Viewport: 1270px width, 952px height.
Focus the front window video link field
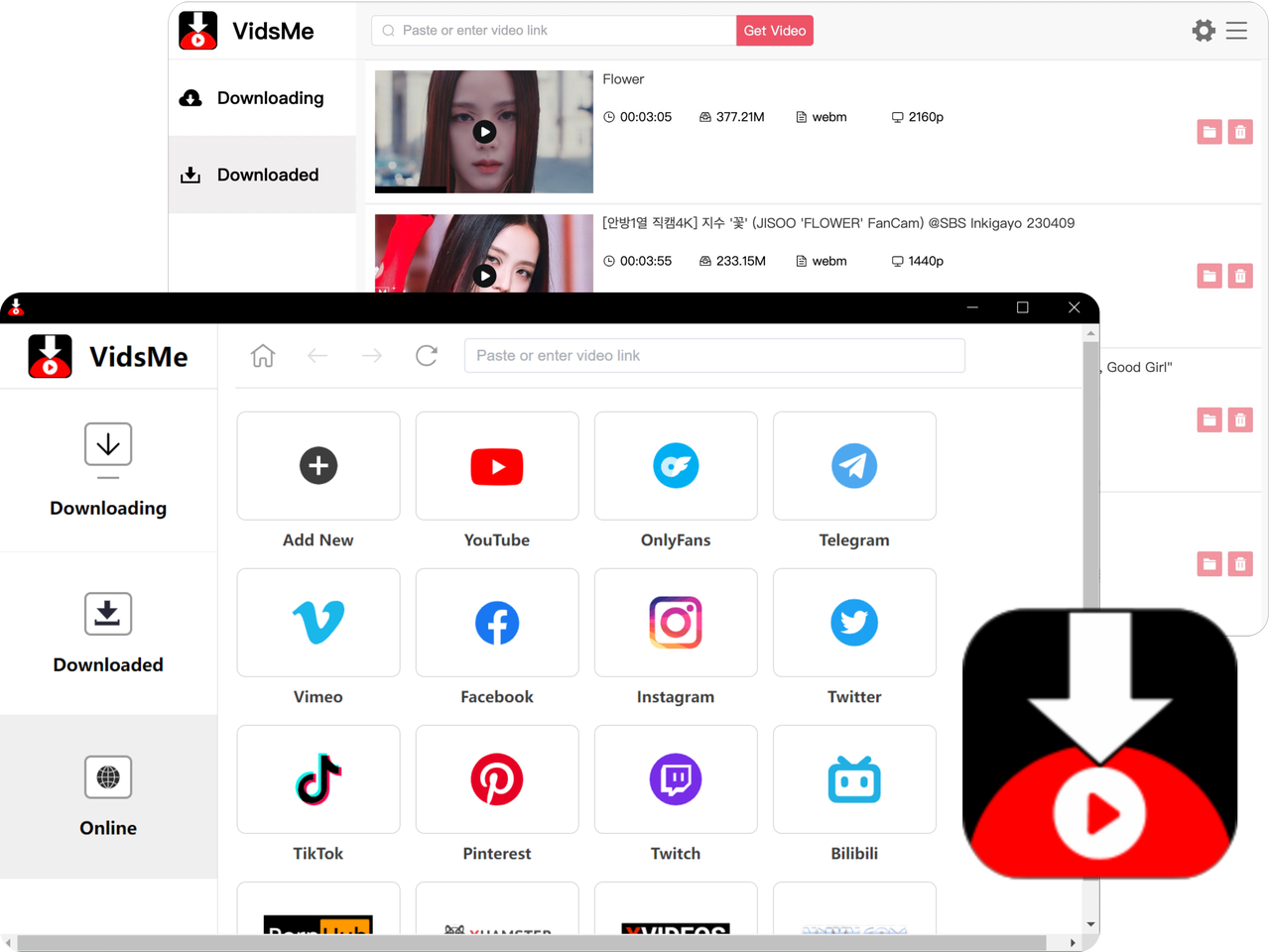(x=714, y=355)
